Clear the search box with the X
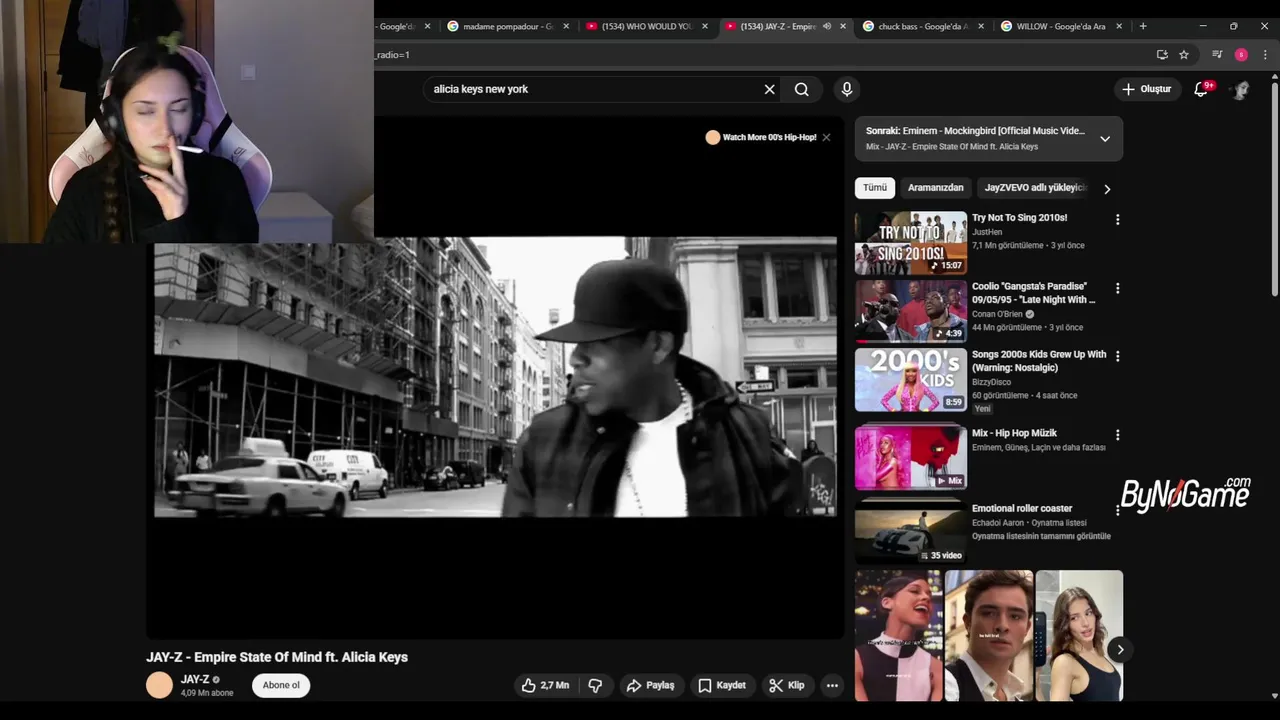The height and width of the screenshot is (720, 1280). (769, 89)
